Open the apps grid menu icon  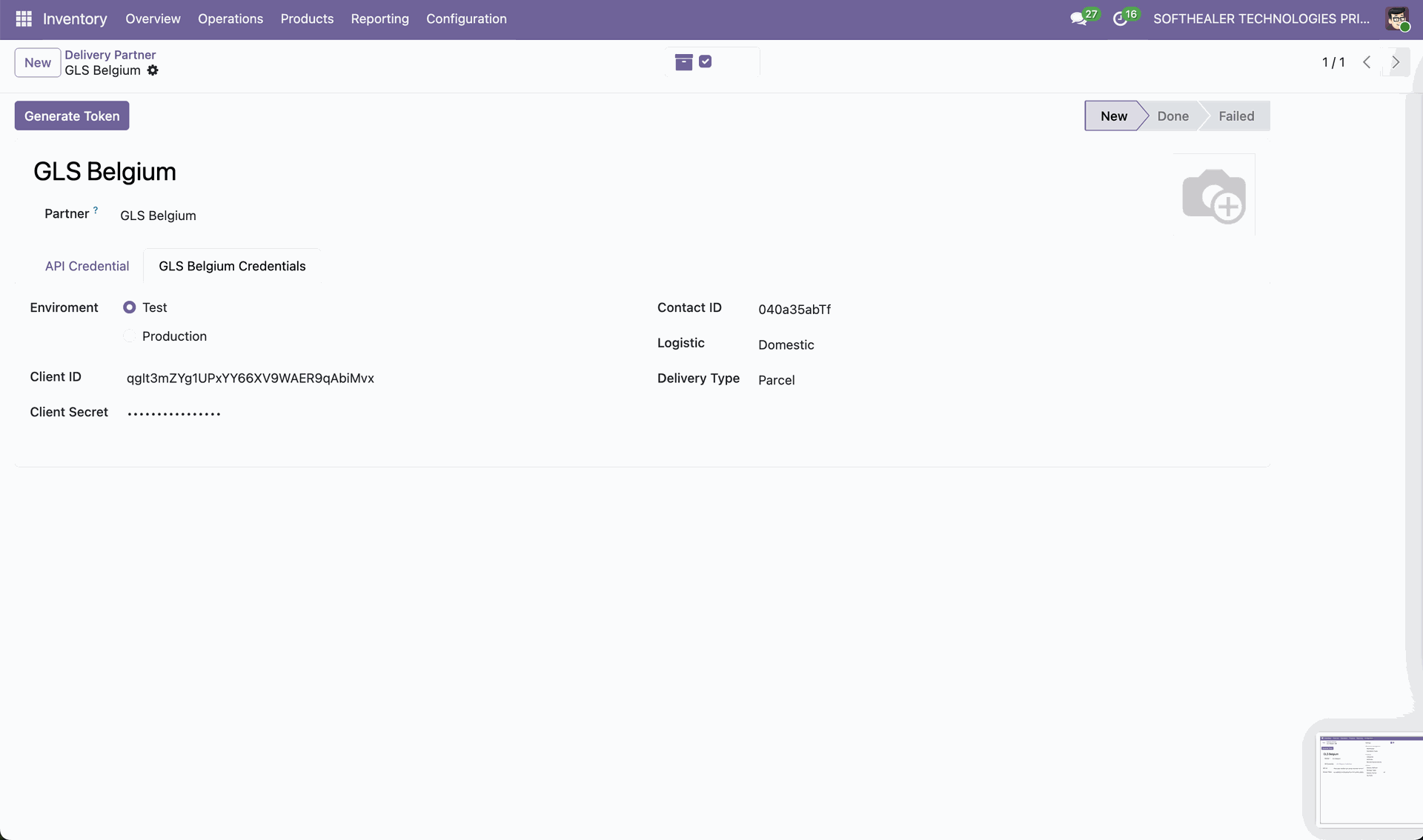(x=24, y=19)
